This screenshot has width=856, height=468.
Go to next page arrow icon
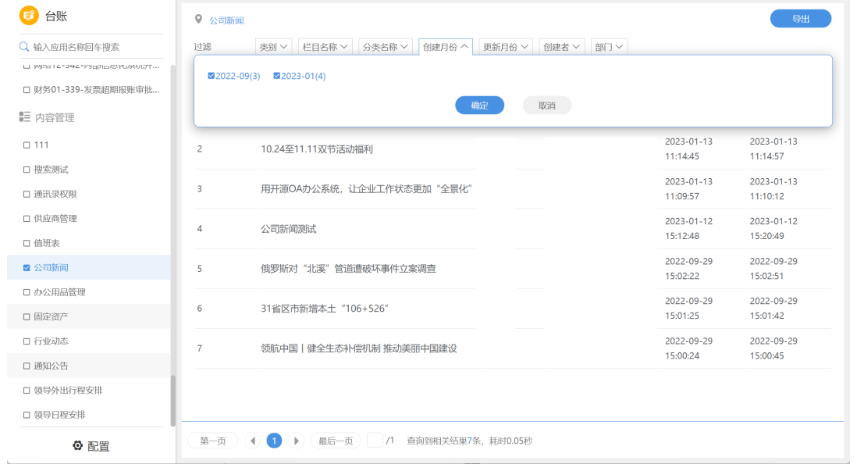296,441
